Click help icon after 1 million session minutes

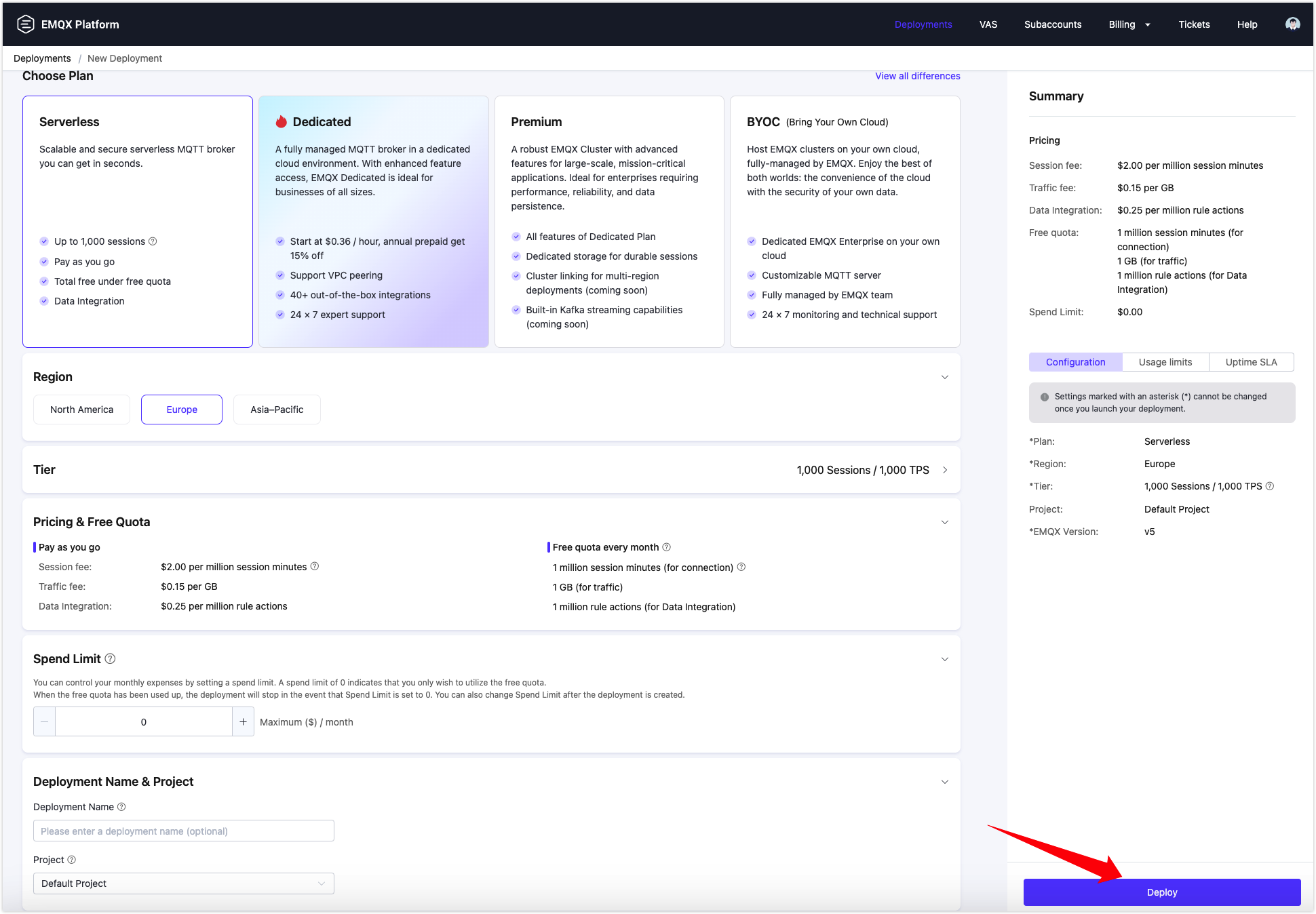click(741, 567)
